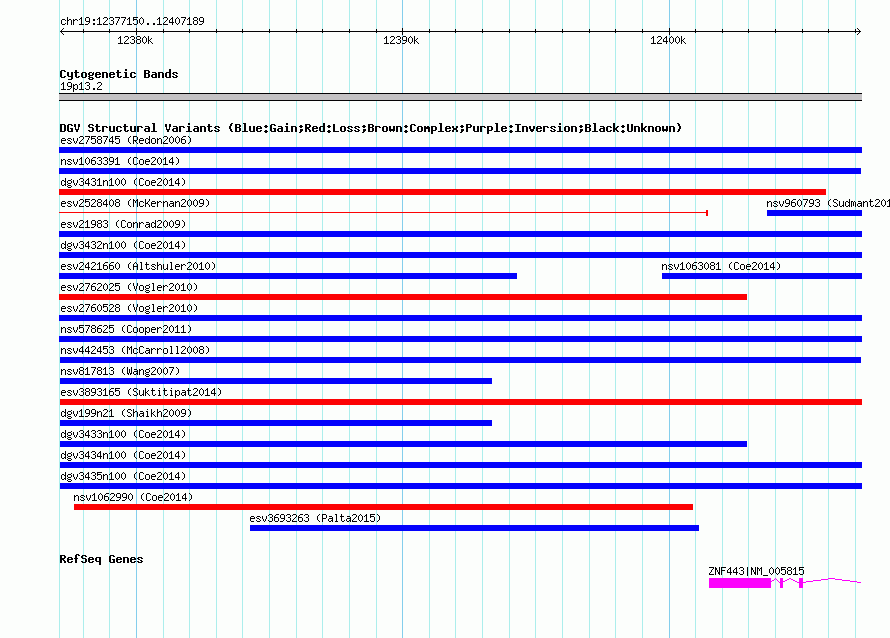Click the esv2758745 (Redon2006) variant label

tap(126, 140)
